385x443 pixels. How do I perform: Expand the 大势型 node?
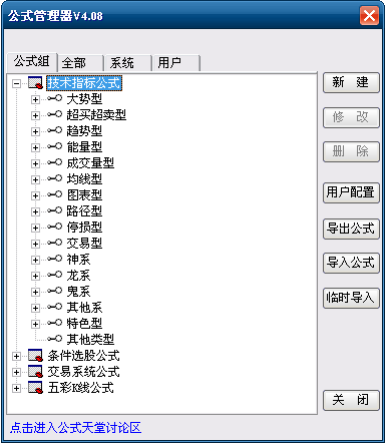[35, 99]
